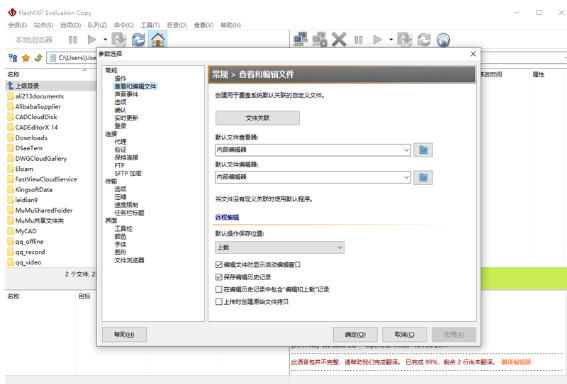Viewport: 567px width, 384px height.
Task: Select 文件浏览器 in the settings tree
Action: 129,260
